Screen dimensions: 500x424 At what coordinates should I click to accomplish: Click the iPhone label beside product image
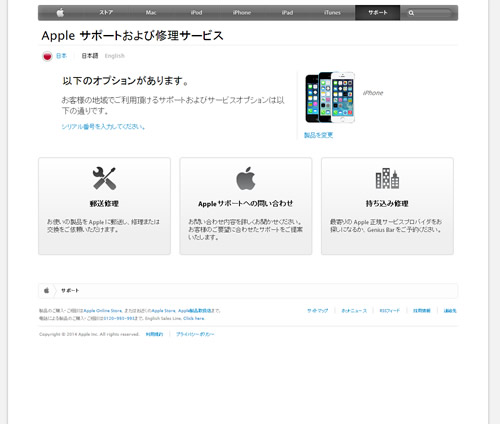tap(373, 93)
